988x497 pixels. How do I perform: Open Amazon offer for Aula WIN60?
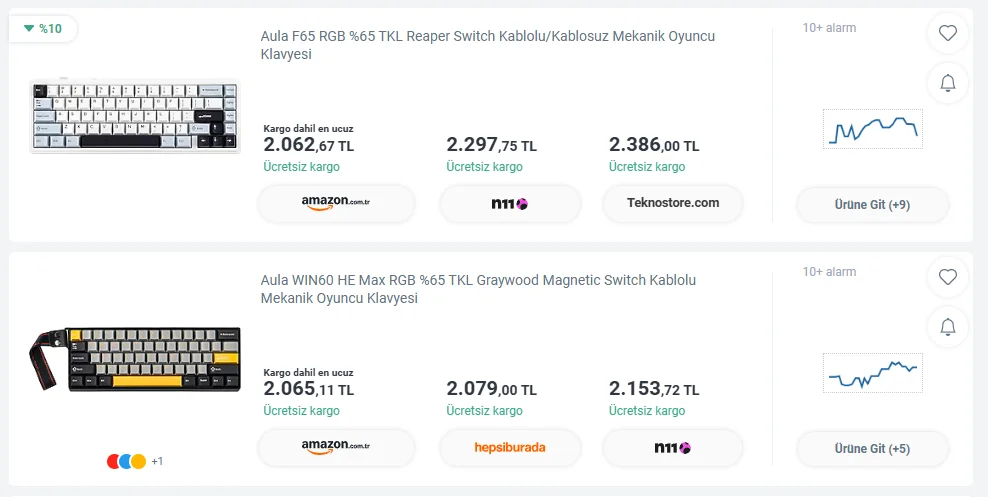pos(336,447)
